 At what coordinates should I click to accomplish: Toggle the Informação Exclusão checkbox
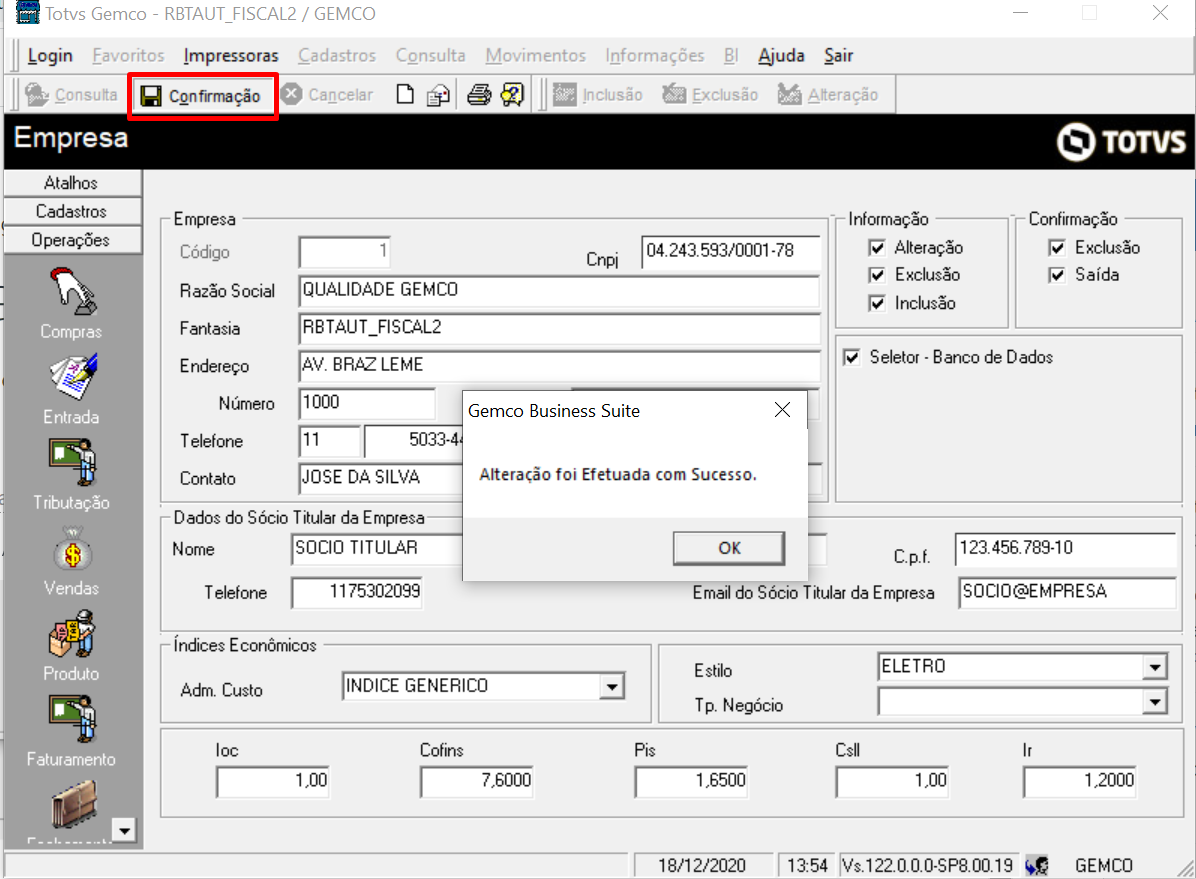coord(877,275)
